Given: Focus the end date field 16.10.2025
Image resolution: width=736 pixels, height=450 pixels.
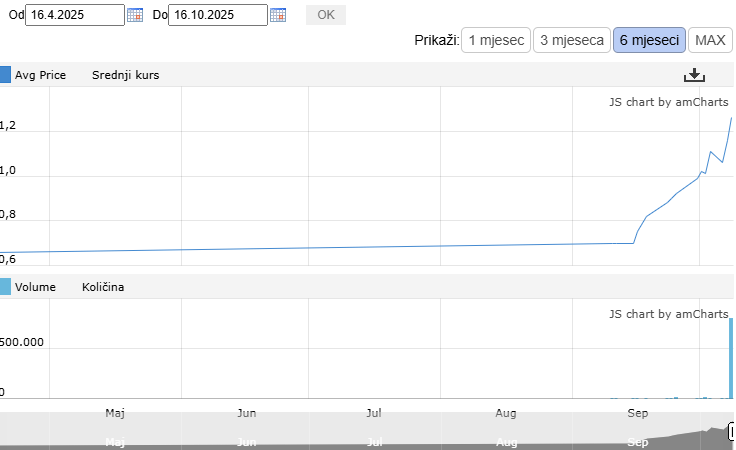Looking at the screenshot, I should pos(217,15).
